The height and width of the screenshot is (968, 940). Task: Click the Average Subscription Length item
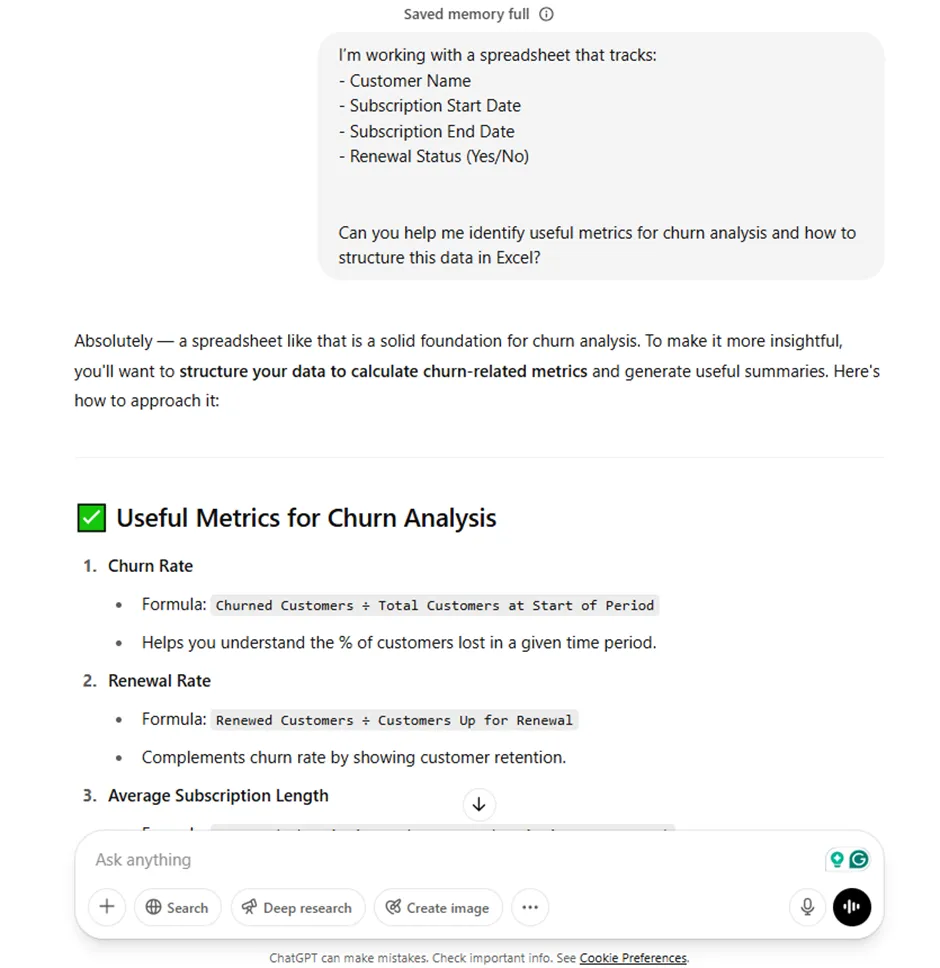218,796
